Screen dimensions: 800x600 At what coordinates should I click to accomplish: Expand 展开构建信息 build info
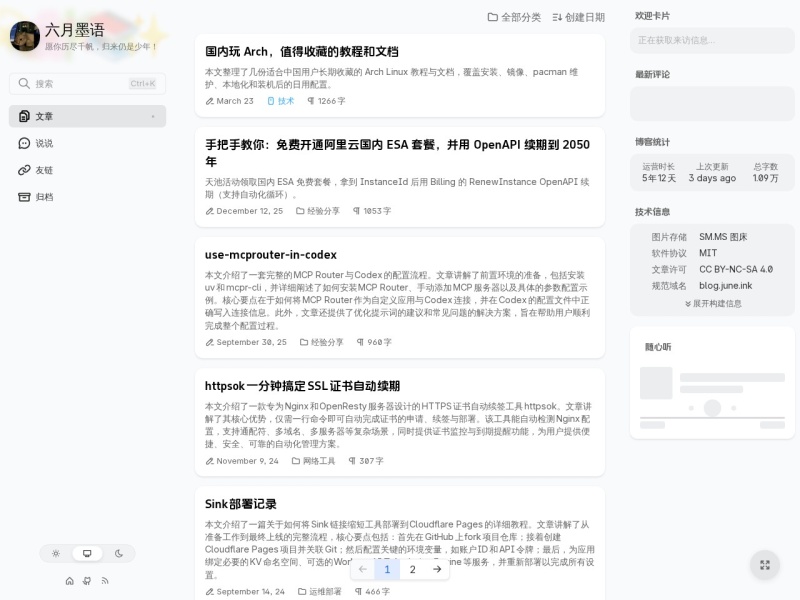[x=713, y=304]
